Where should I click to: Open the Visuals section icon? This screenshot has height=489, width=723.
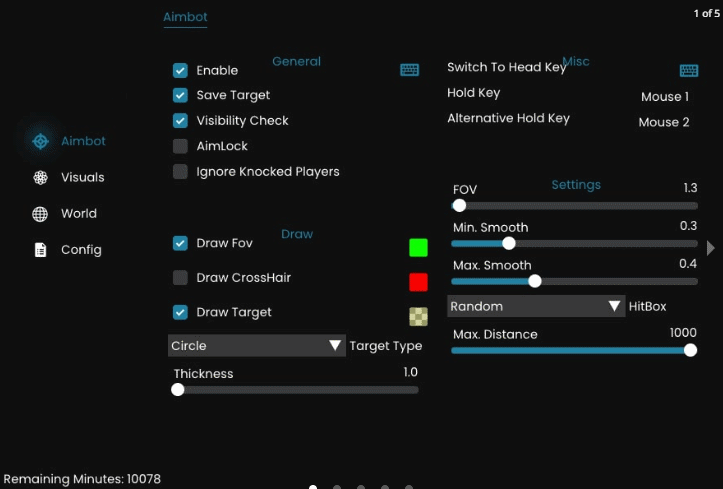40,178
